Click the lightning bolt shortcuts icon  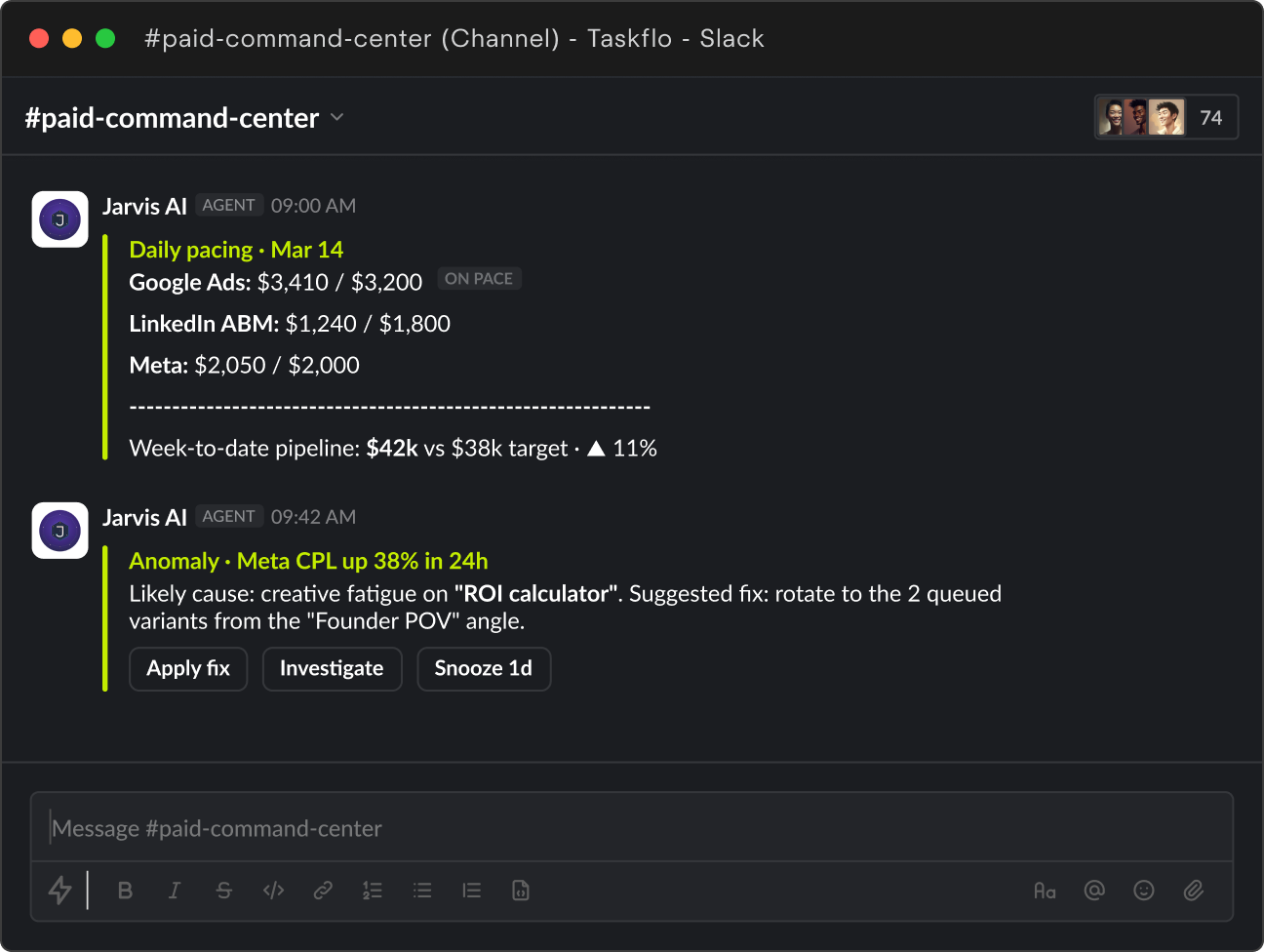pos(60,890)
